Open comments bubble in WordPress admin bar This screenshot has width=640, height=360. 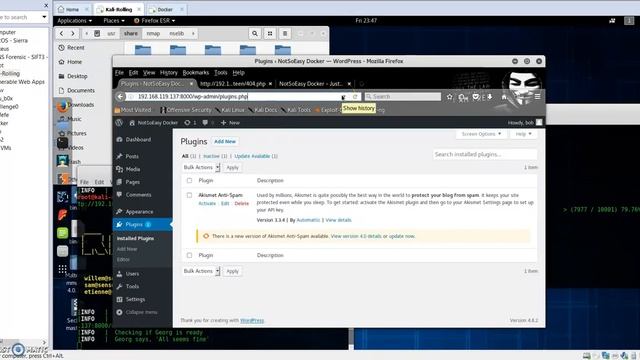point(208,122)
